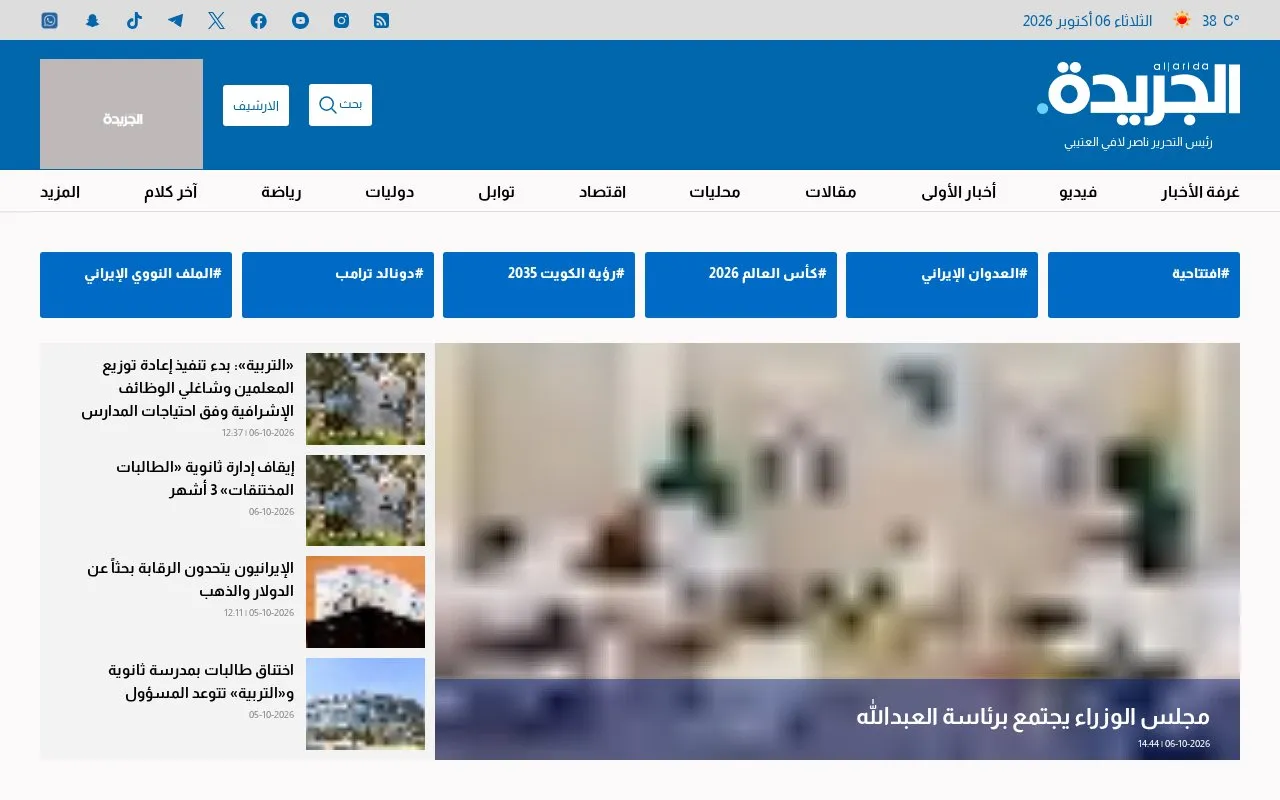Click thumbnail beside اختناق طالبات بمدرسة article
The image size is (1280, 800).
point(365,704)
